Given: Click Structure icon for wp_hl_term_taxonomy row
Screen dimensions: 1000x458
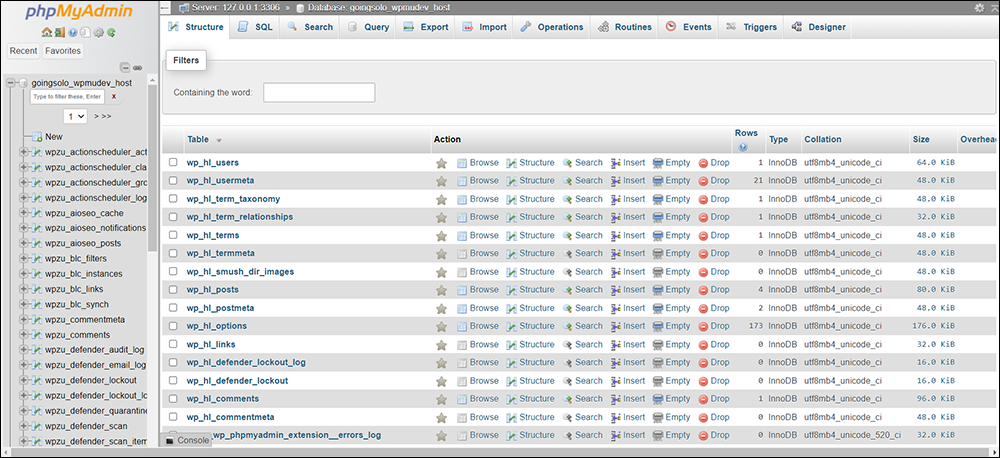Looking at the screenshot, I should [511, 199].
